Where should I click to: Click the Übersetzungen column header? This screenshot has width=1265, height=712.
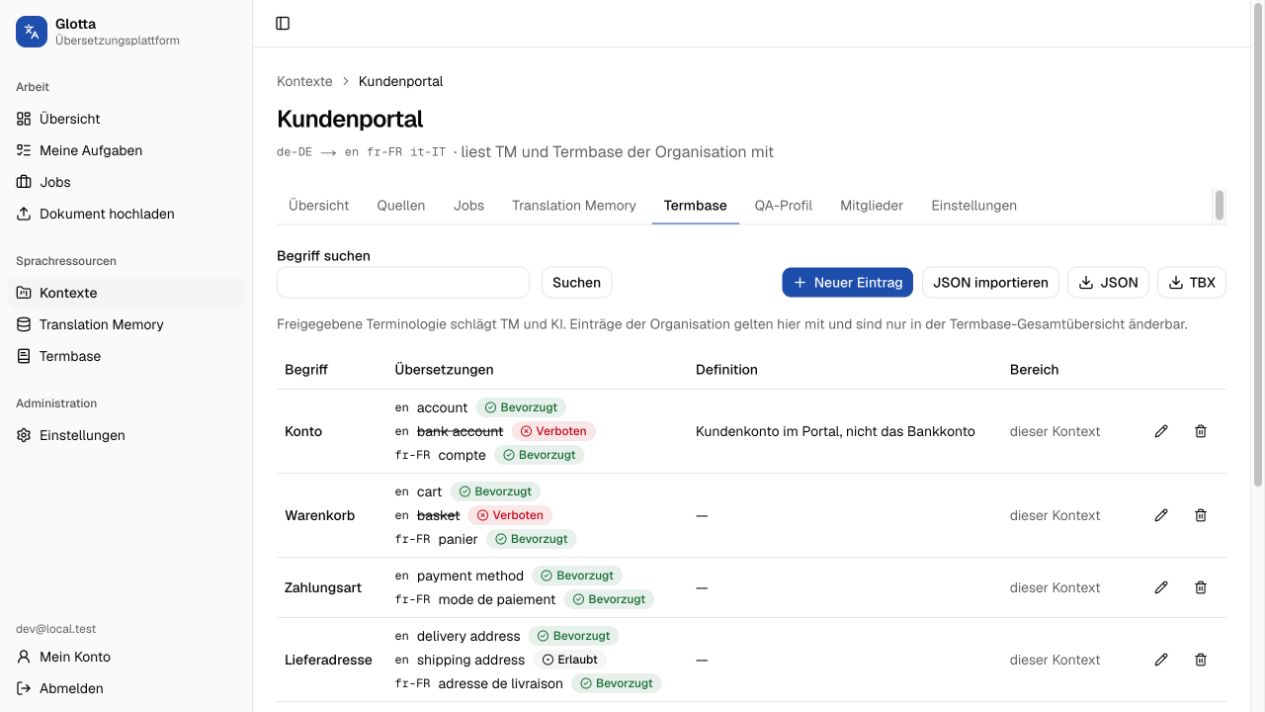point(444,369)
